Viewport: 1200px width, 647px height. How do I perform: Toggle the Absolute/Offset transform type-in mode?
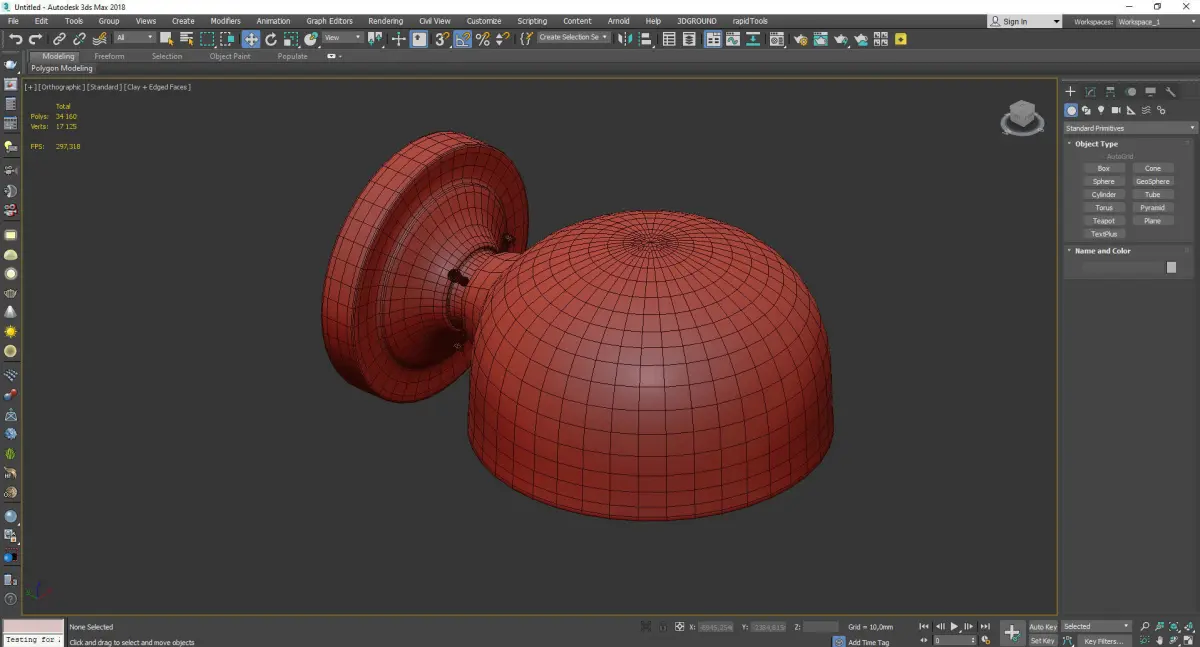680,627
